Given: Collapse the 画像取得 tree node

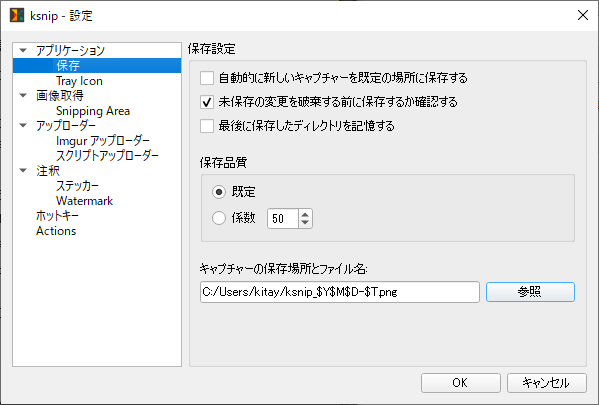Looking at the screenshot, I should coord(23,95).
